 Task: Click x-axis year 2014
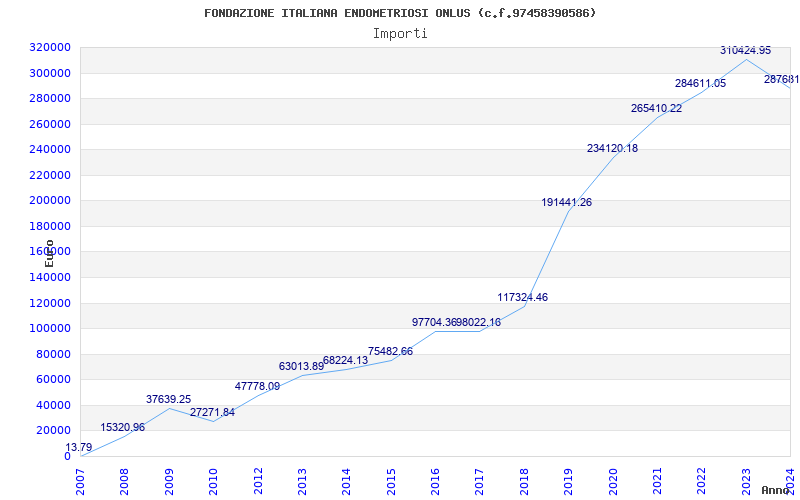point(346,482)
